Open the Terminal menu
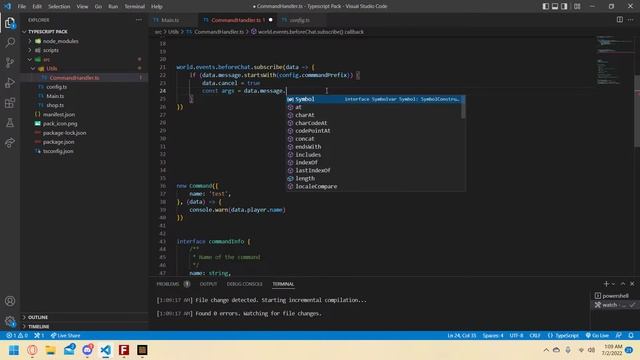This screenshot has width=640, height=360. [x=134, y=7]
